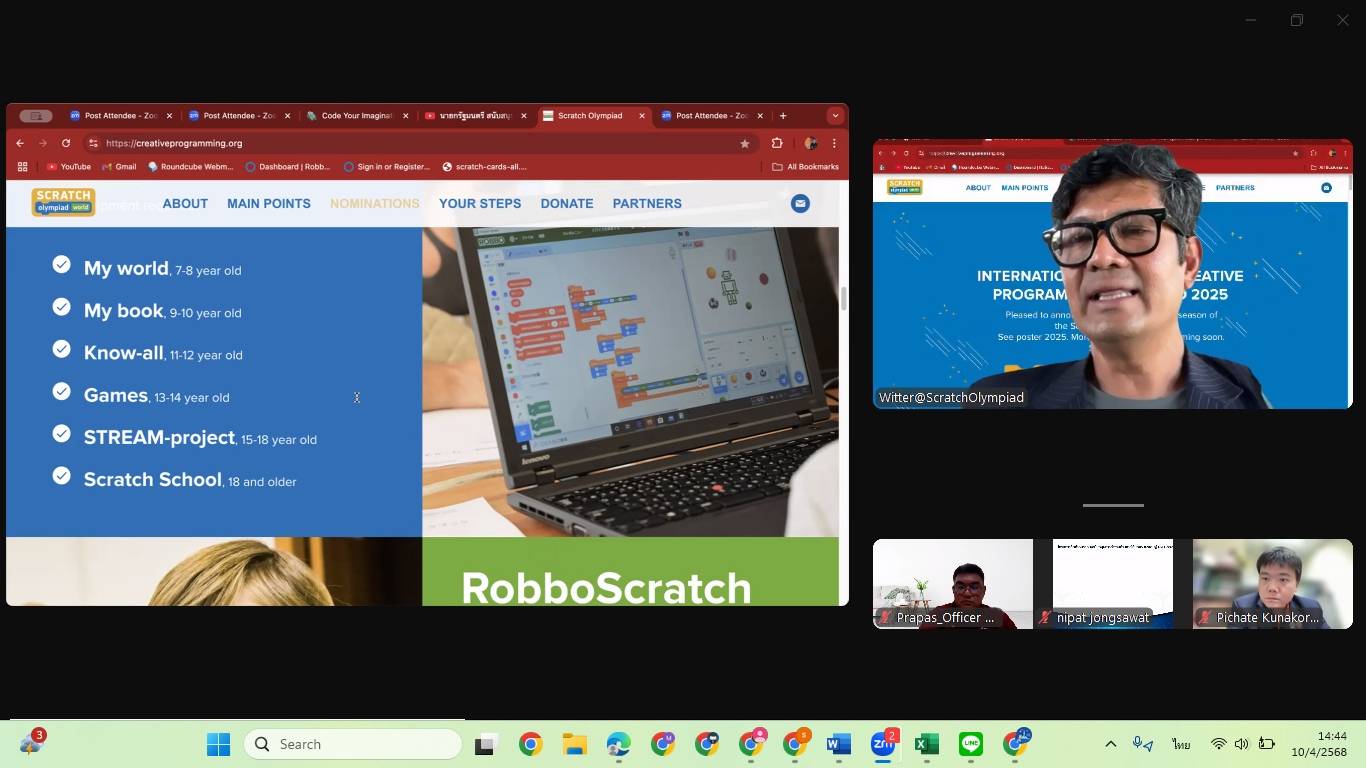This screenshot has height=768, width=1366.
Task: Open the Gmail bookmark
Action: coord(119,167)
